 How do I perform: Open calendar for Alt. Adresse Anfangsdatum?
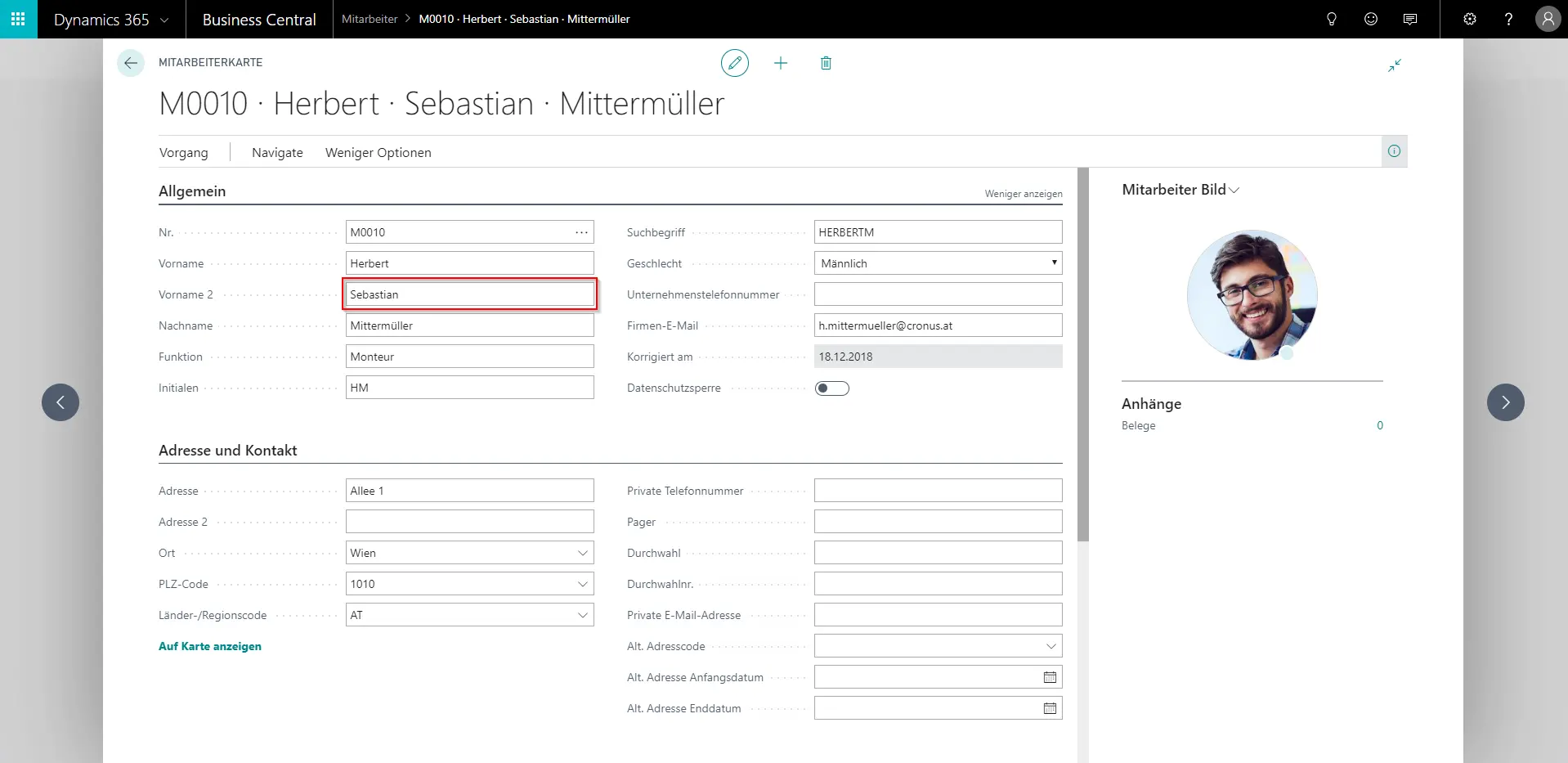click(1050, 677)
